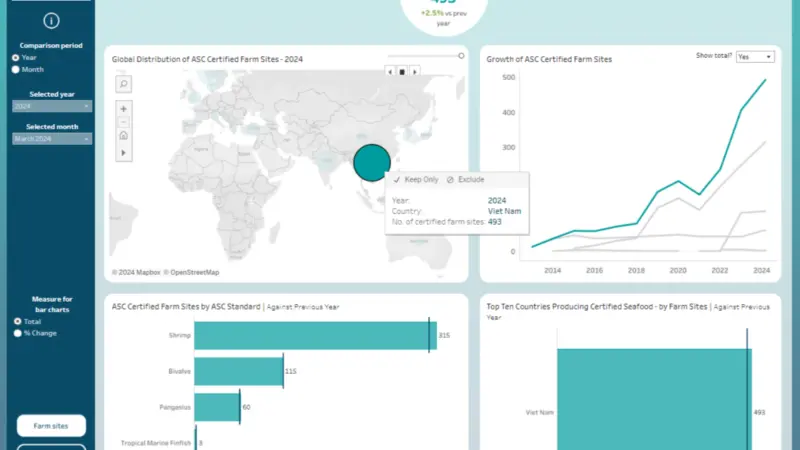Click the Pangasius bar in standards chart

click(217, 407)
